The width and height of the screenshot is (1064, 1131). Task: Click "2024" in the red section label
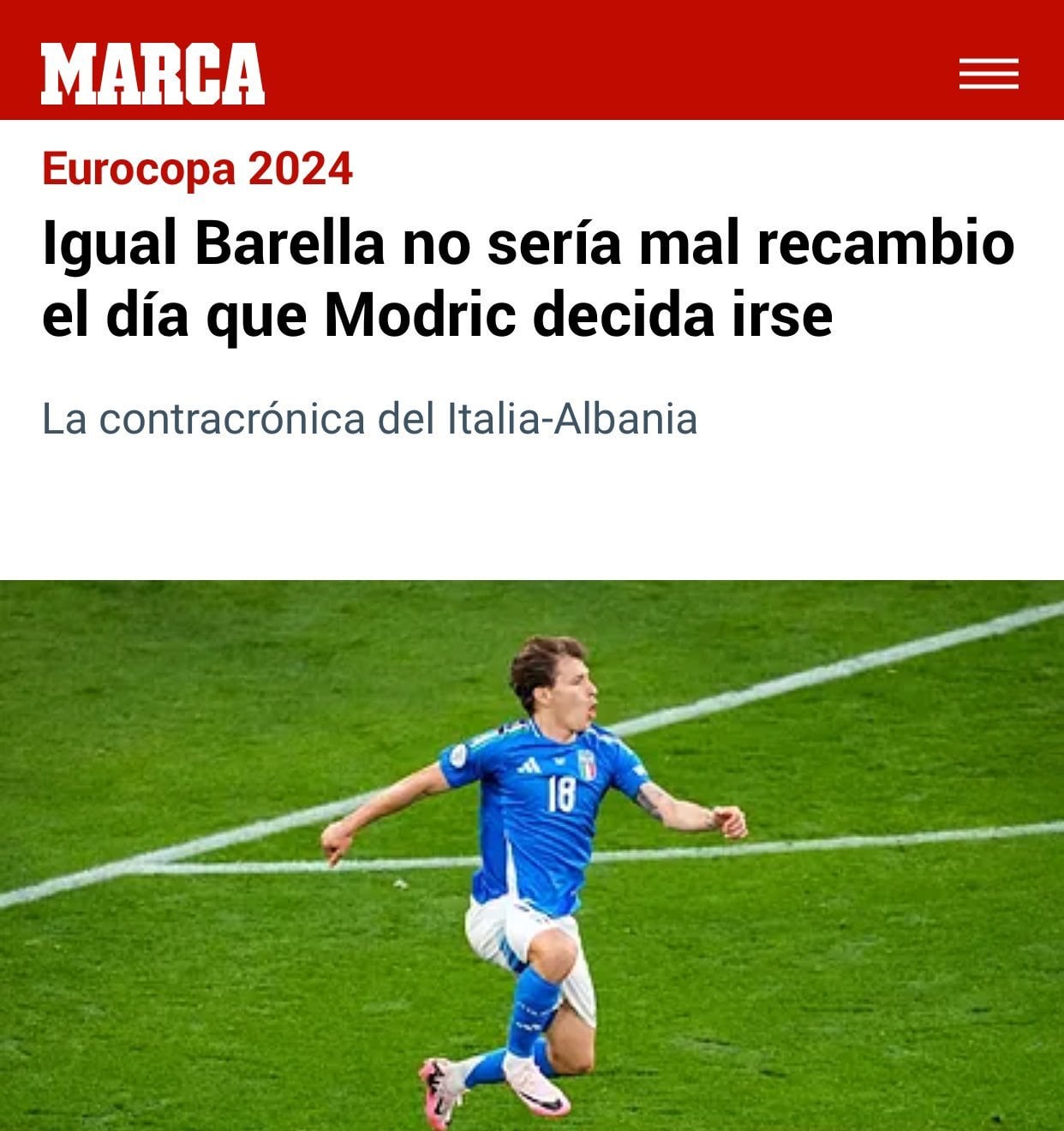[x=301, y=169]
